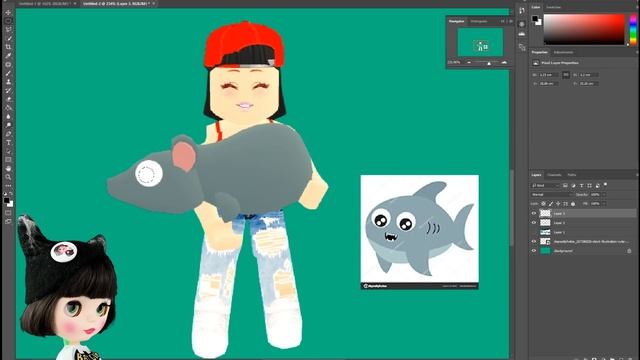The width and height of the screenshot is (640, 360).
Task: Toggle lock position in Layers panel
Action: pyautogui.click(x=558, y=203)
